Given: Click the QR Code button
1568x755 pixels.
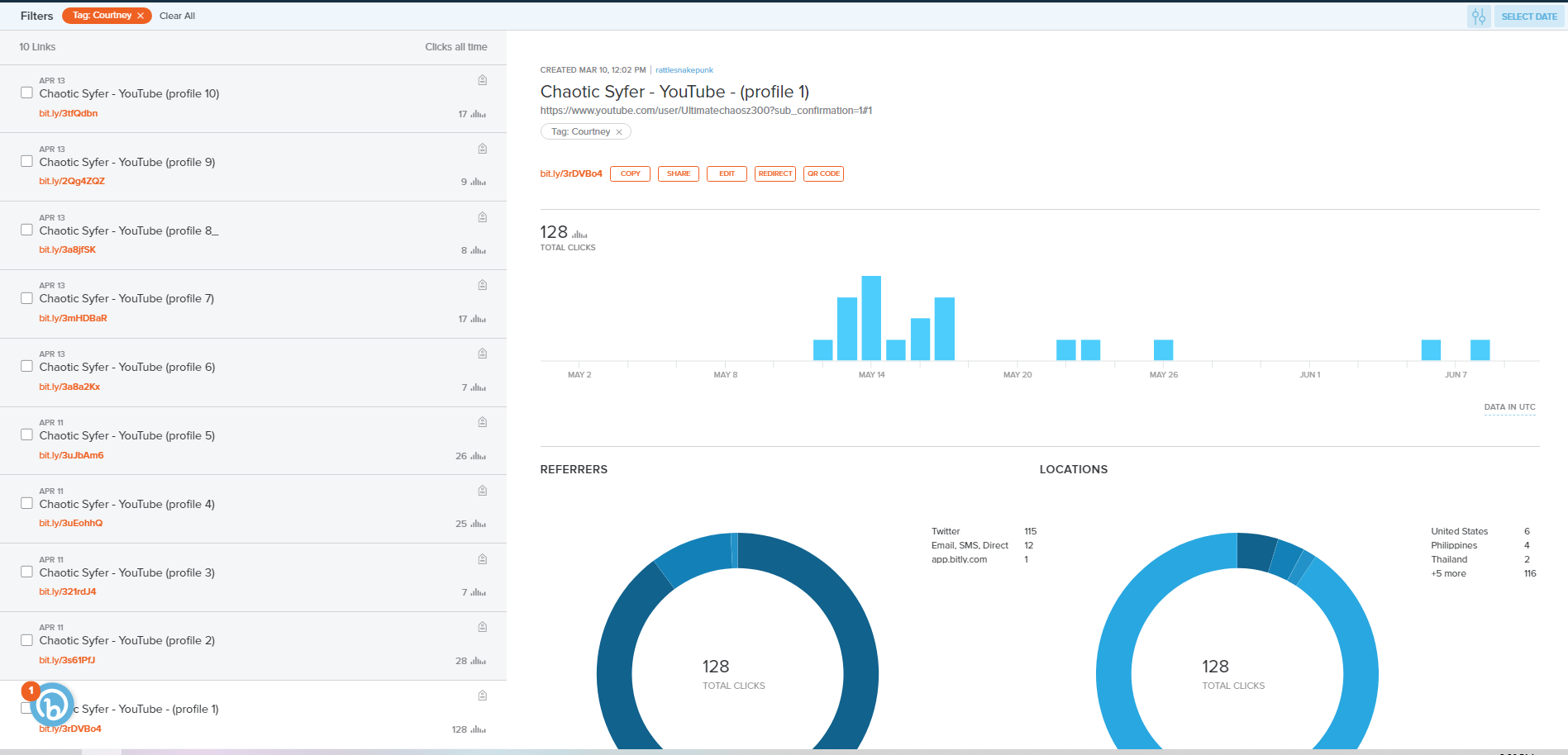Looking at the screenshot, I should click(823, 173).
